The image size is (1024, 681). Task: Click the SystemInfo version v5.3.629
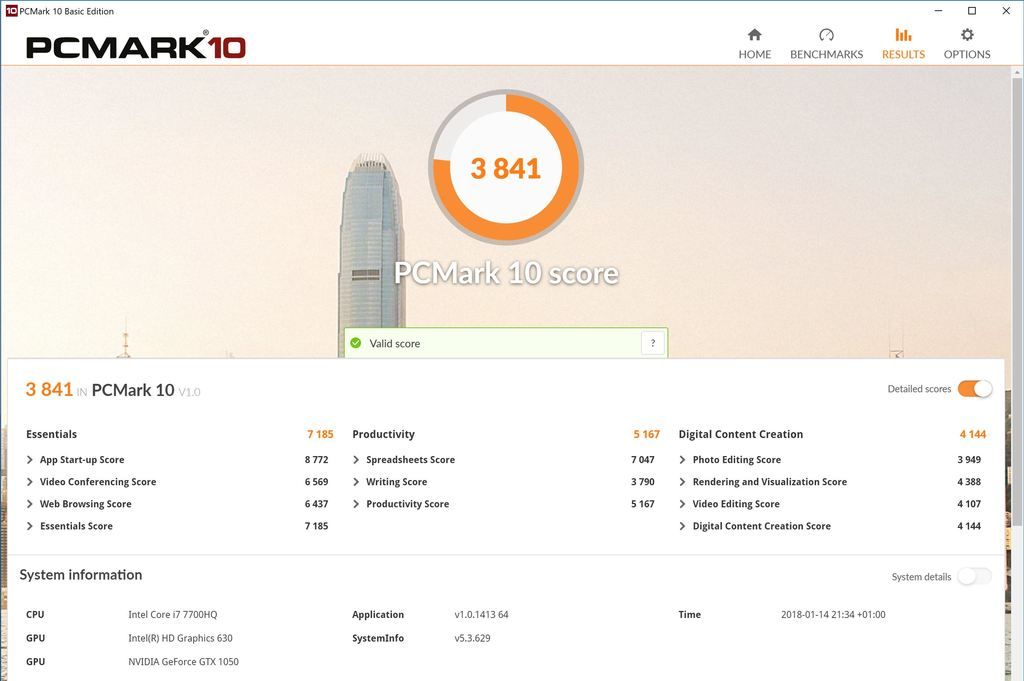pyautogui.click(x=472, y=638)
